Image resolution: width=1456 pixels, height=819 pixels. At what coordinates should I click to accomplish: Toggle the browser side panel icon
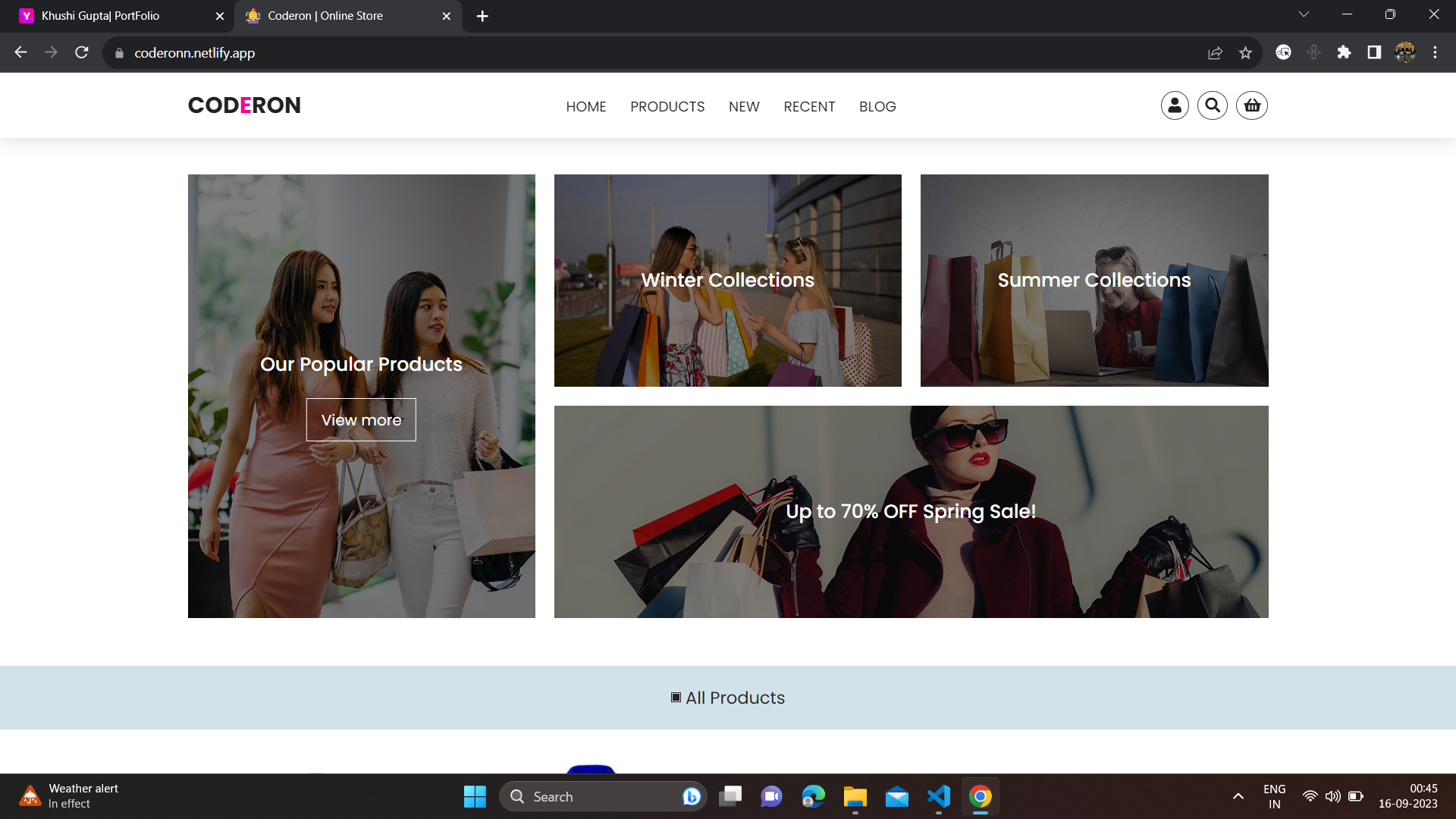[1374, 52]
